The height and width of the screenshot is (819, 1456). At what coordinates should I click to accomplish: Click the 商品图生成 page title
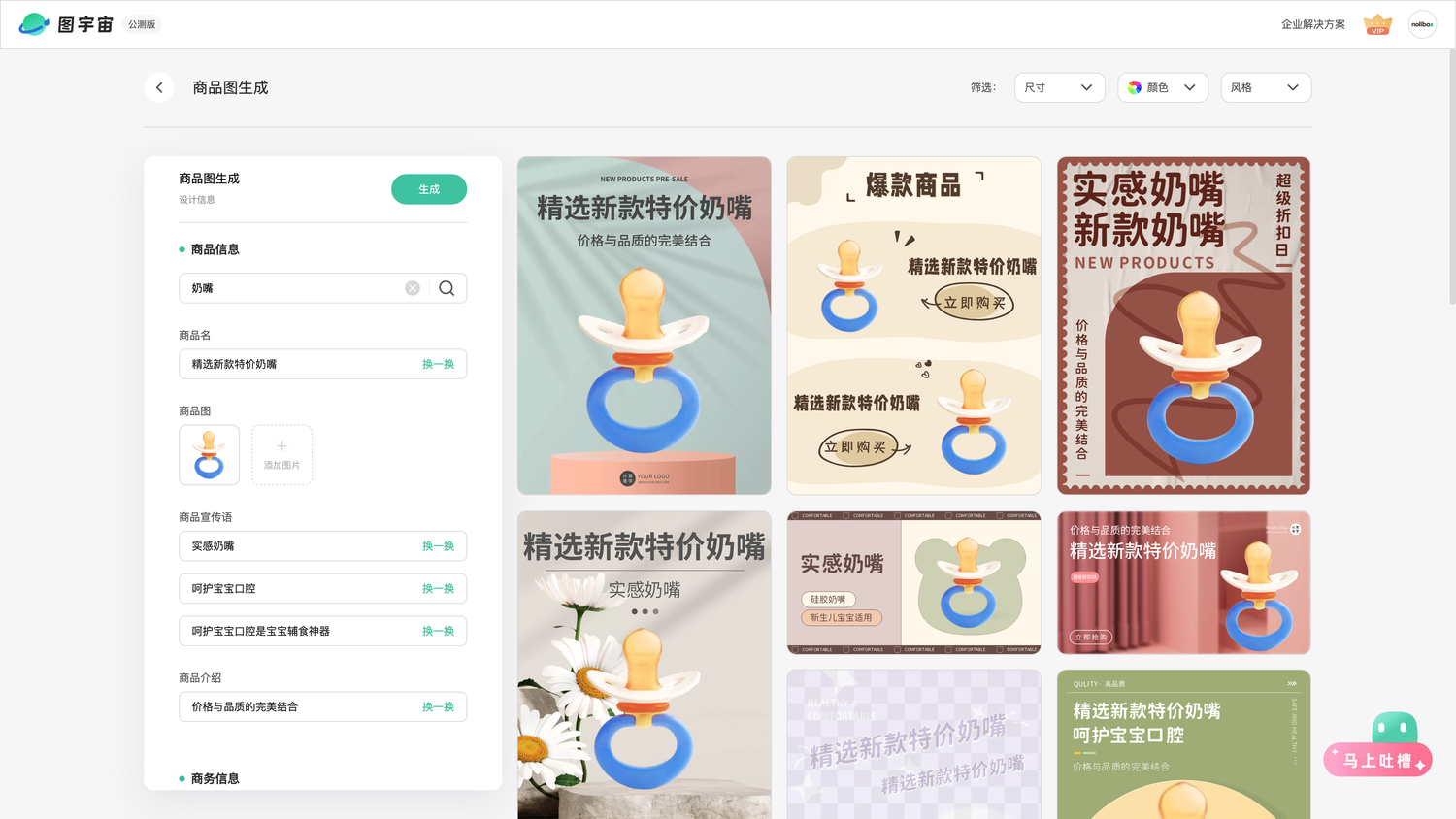(x=230, y=87)
